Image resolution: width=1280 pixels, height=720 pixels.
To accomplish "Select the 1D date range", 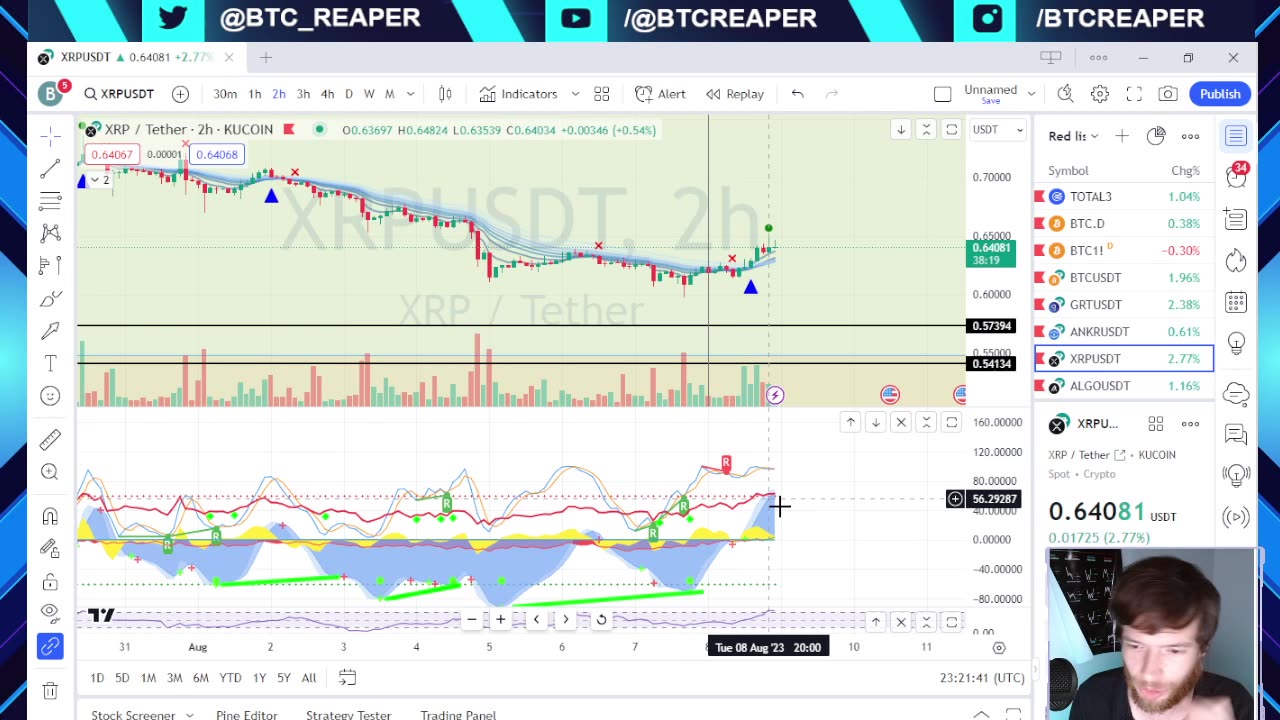I will pyautogui.click(x=97, y=678).
